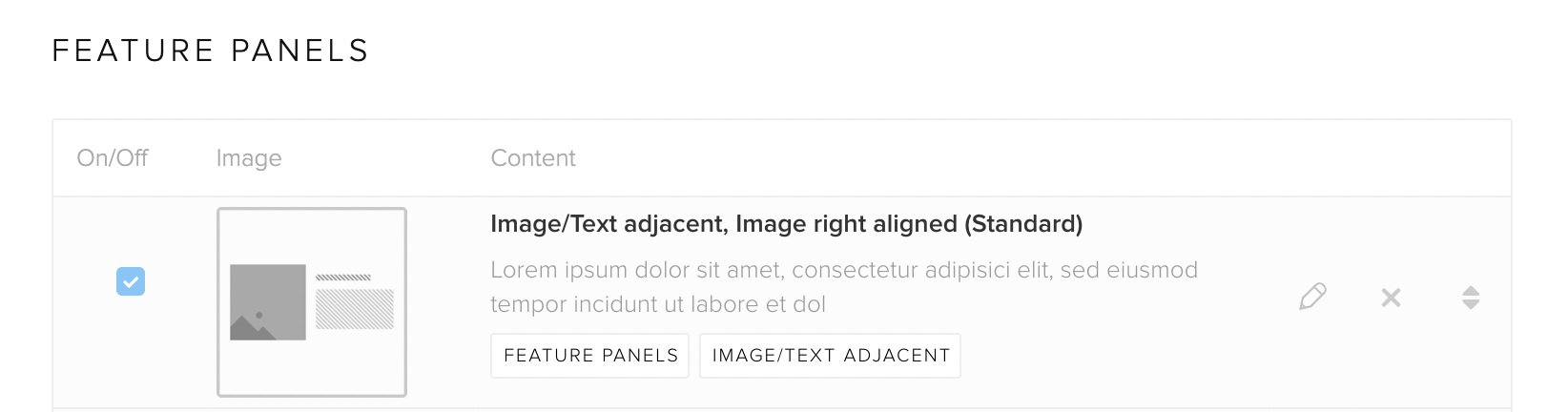Open the Image/Text adjacent panel title
This screenshot has width=1568, height=412.
tap(787, 224)
